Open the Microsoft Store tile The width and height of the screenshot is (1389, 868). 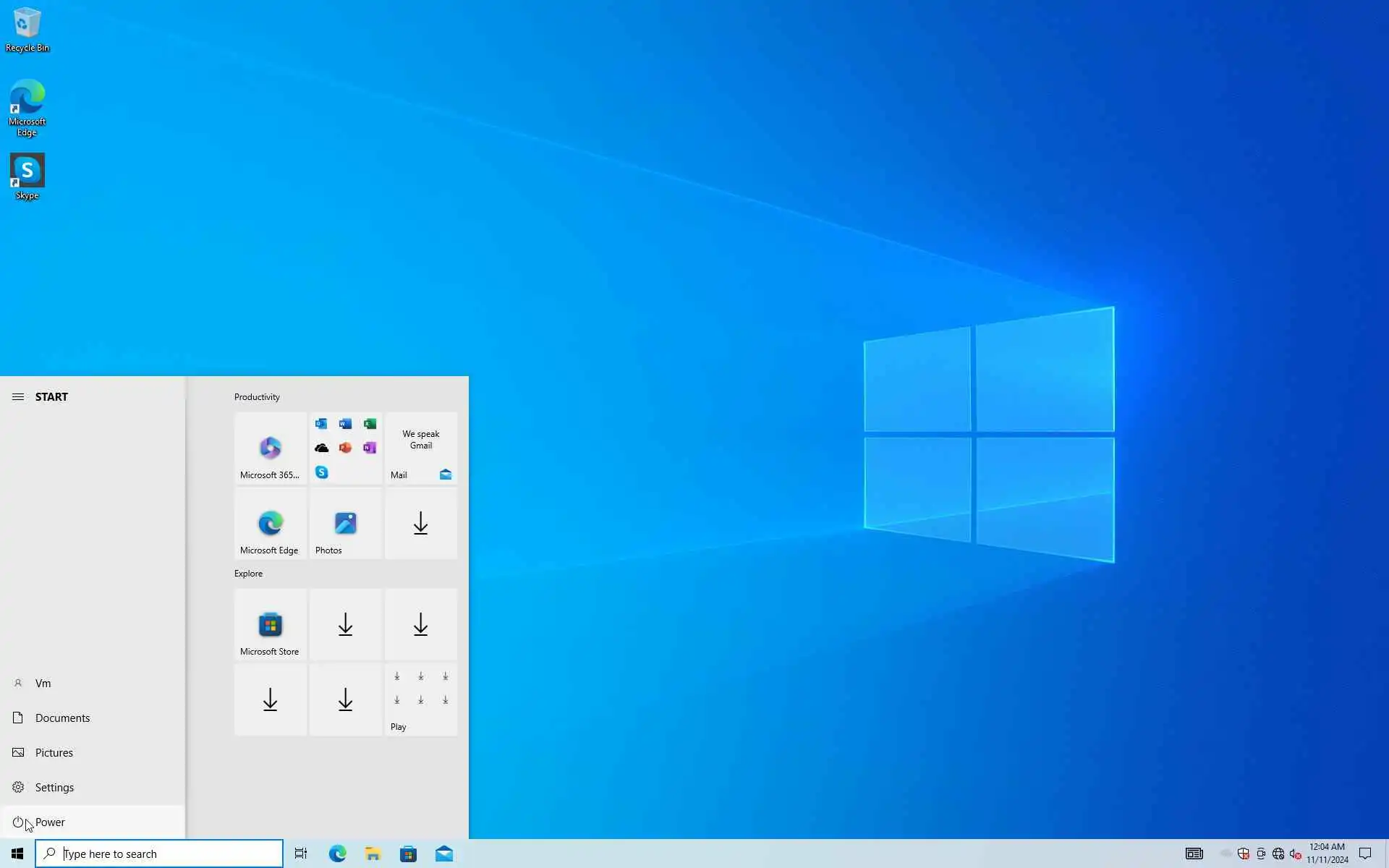tap(270, 625)
